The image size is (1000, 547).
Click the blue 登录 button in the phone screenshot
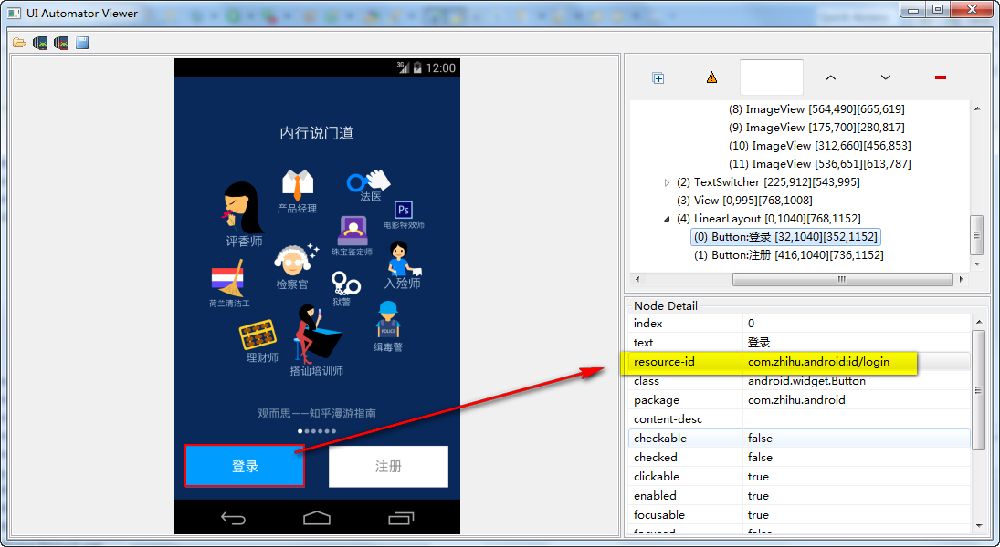tap(244, 466)
